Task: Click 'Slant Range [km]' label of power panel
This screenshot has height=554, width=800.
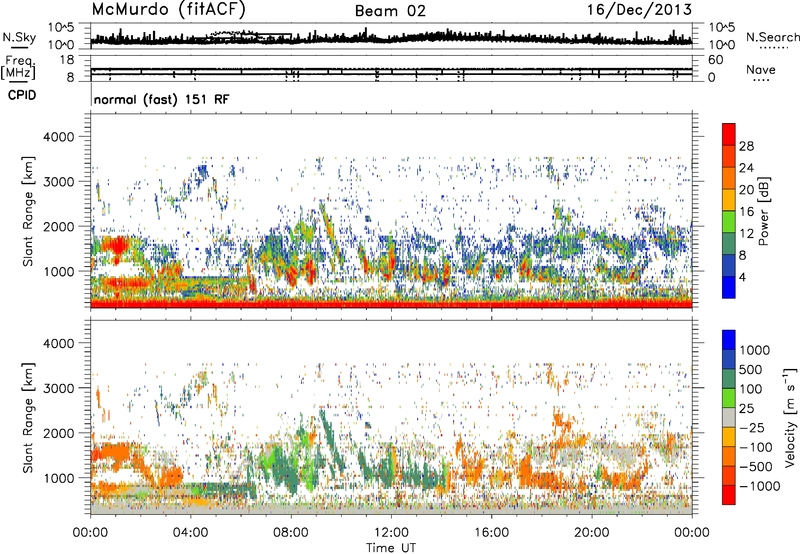Action: click(x=28, y=211)
